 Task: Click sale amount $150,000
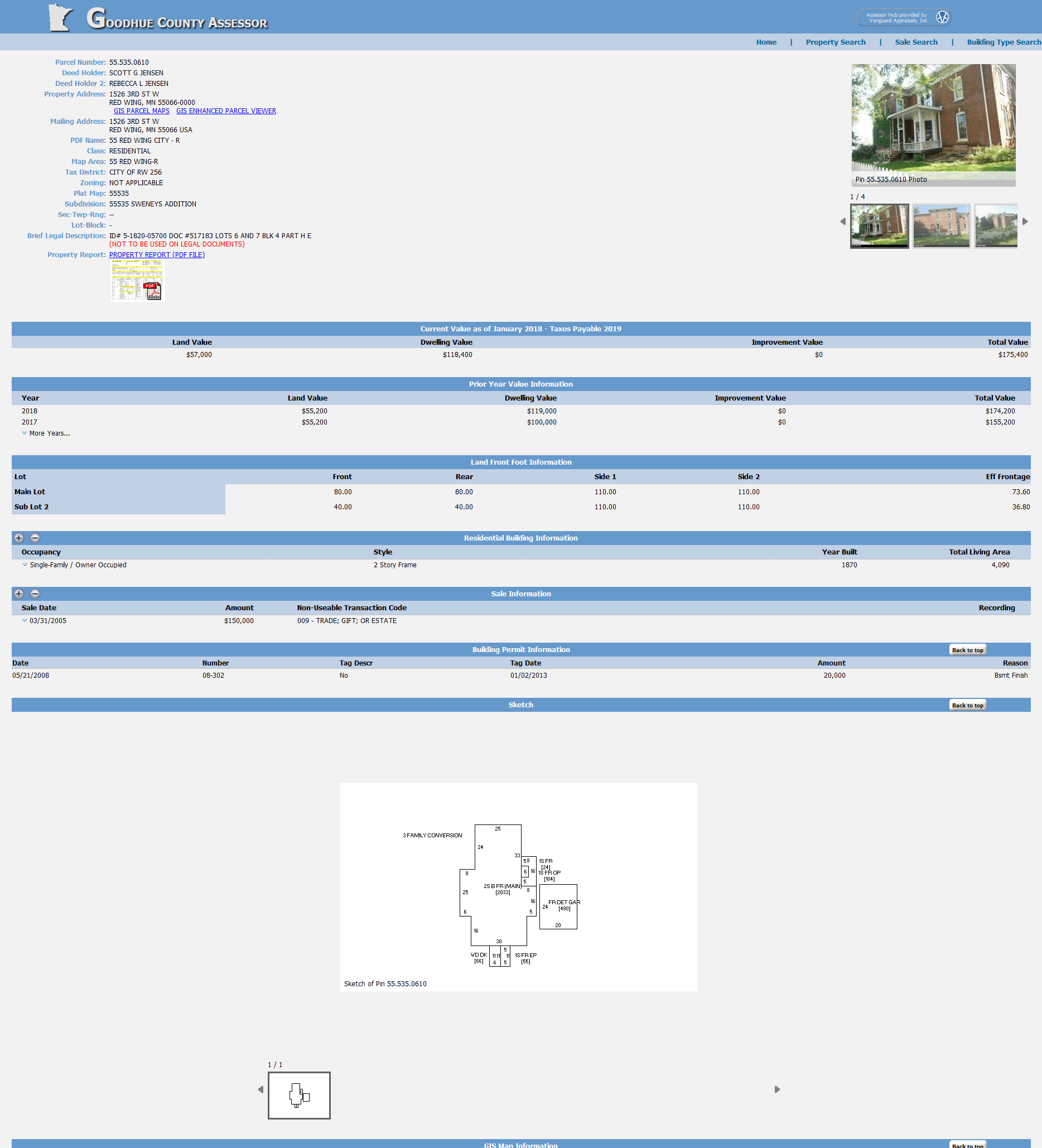pos(239,621)
